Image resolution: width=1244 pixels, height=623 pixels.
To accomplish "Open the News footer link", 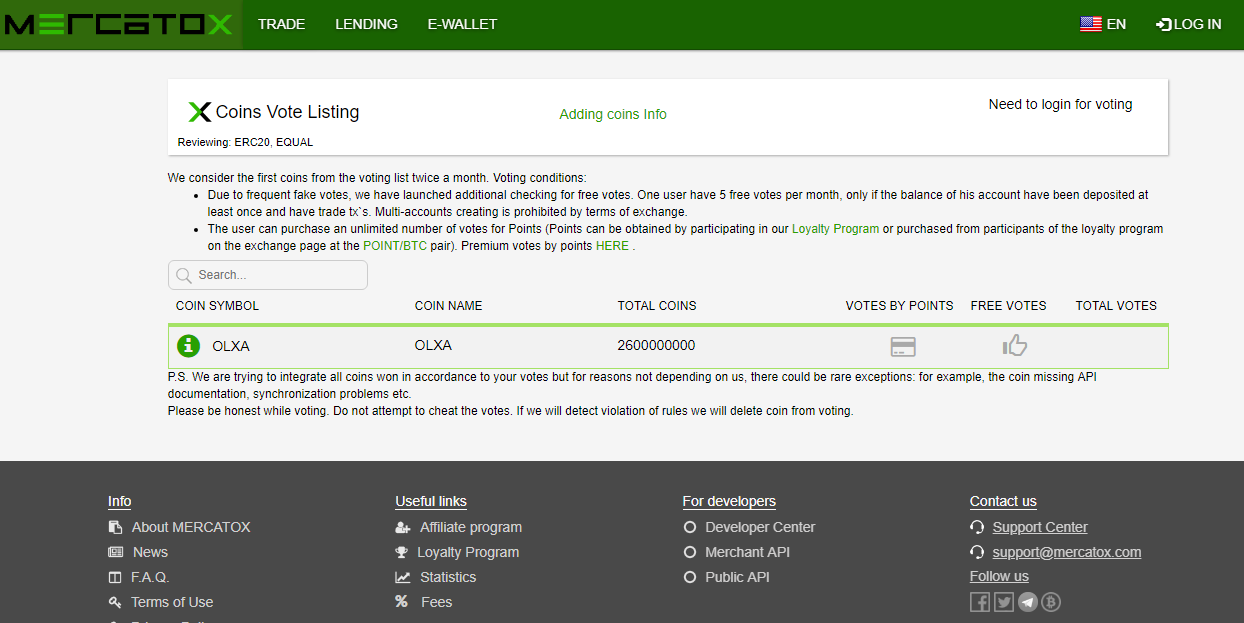I will [150, 552].
